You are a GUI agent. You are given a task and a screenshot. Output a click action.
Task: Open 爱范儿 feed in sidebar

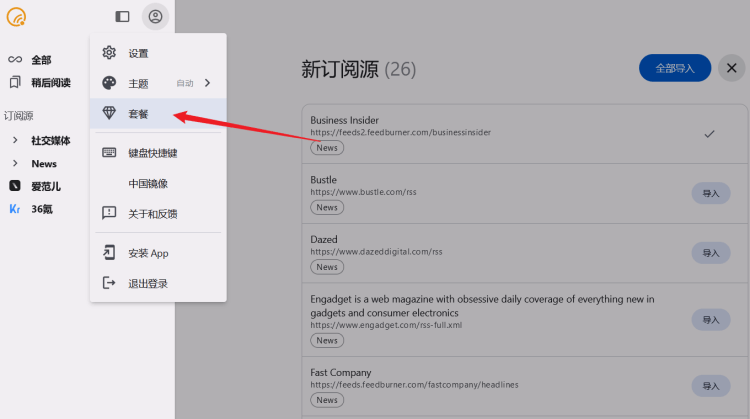click(46, 186)
